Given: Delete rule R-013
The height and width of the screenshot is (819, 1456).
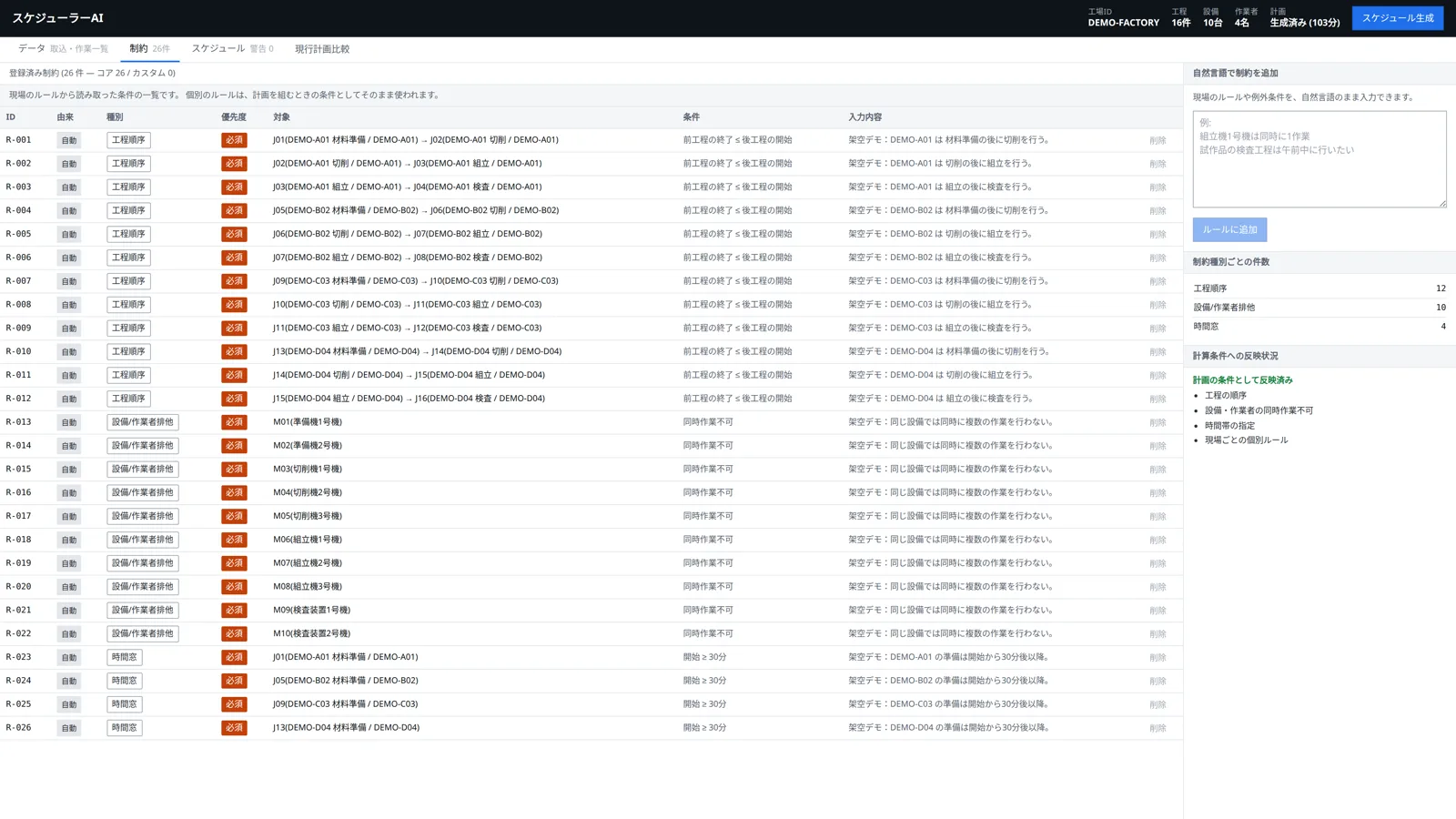Looking at the screenshot, I should [x=1158, y=422].
